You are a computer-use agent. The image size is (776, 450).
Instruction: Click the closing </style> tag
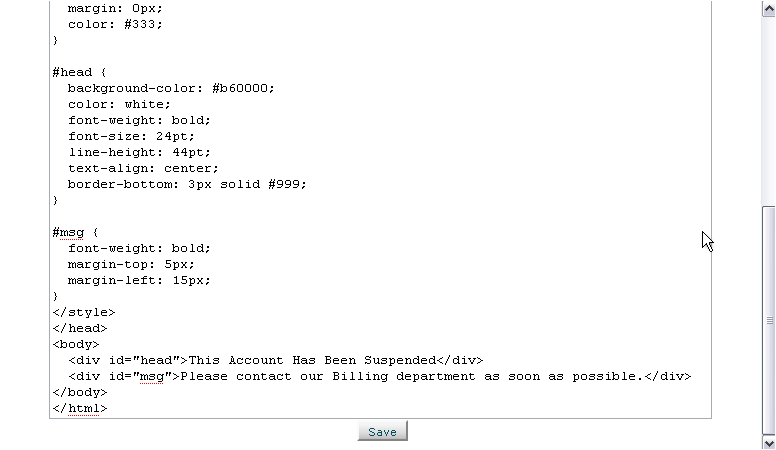[84, 312]
